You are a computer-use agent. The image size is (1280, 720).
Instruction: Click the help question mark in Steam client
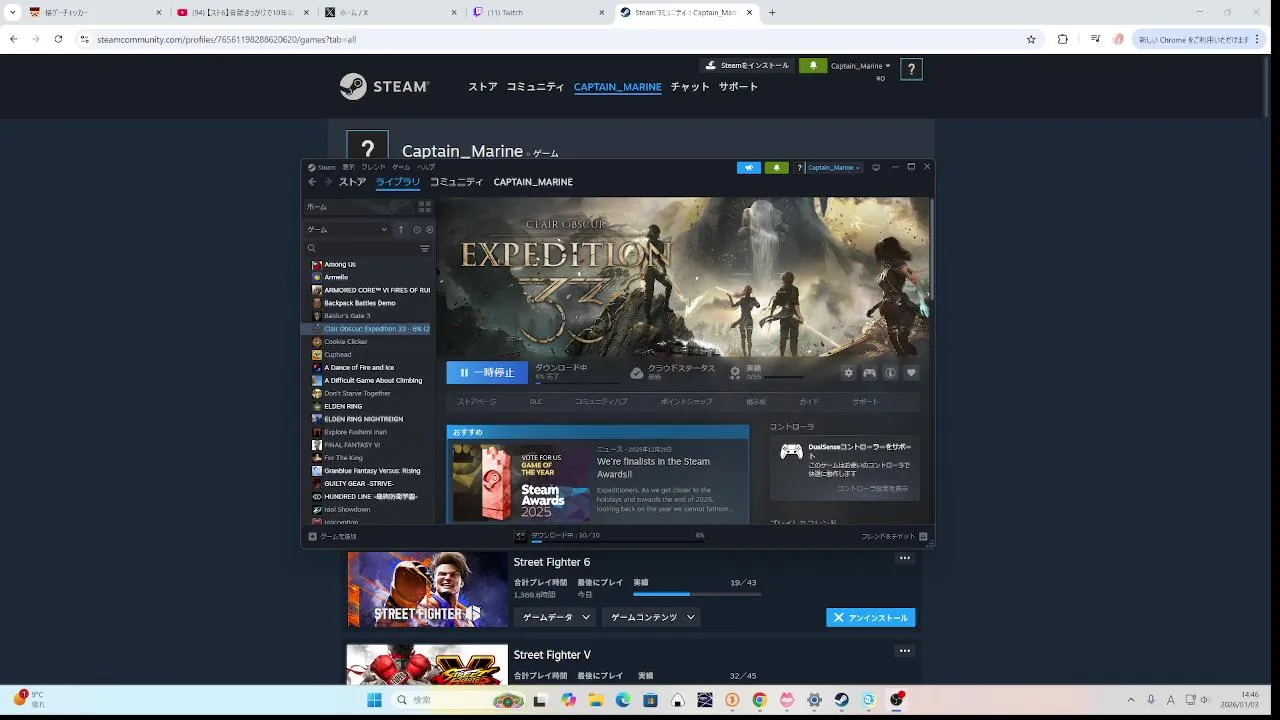(x=799, y=167)
